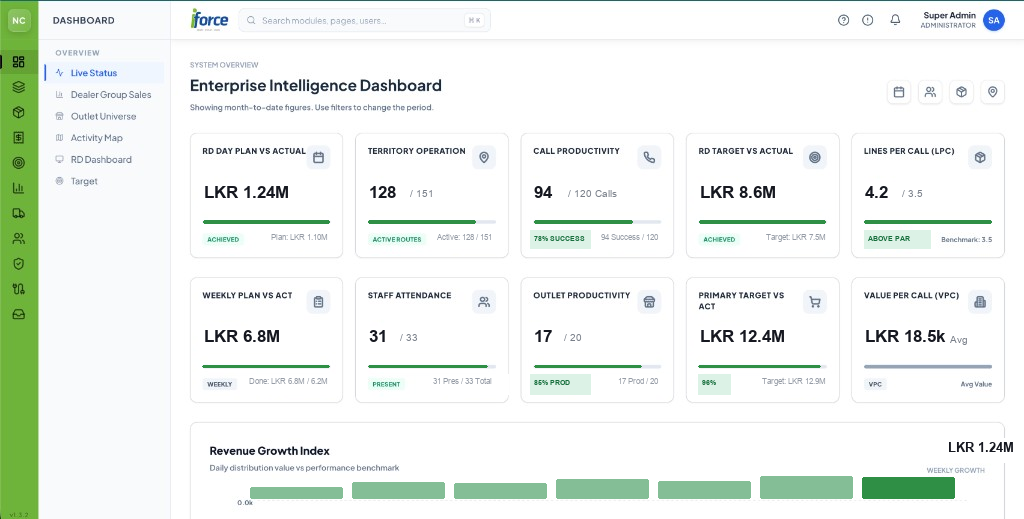Open notifications bell icon
1024x519 pixels.
coord(895,20)
